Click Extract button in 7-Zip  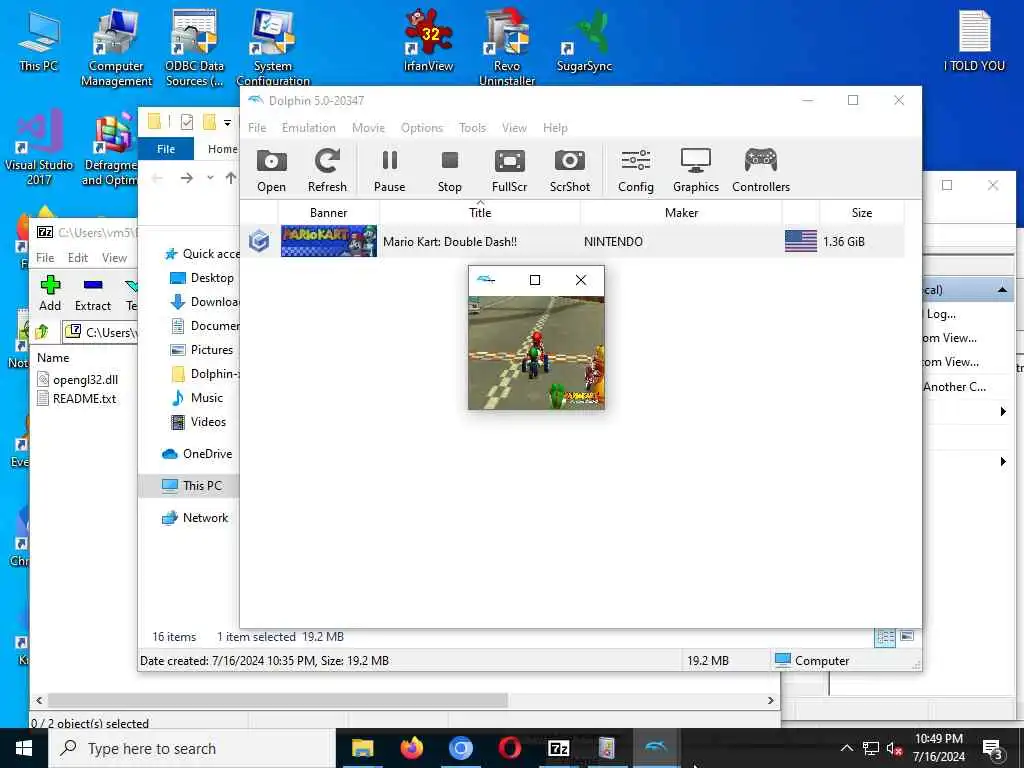93,293
